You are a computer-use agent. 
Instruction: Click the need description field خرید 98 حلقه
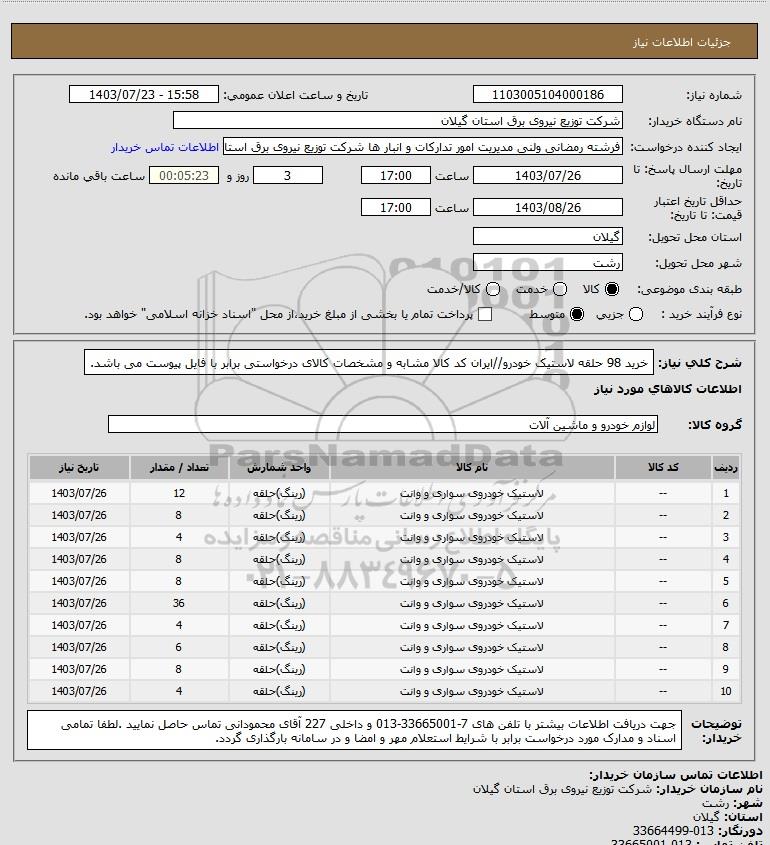click(x=369, y=363)
